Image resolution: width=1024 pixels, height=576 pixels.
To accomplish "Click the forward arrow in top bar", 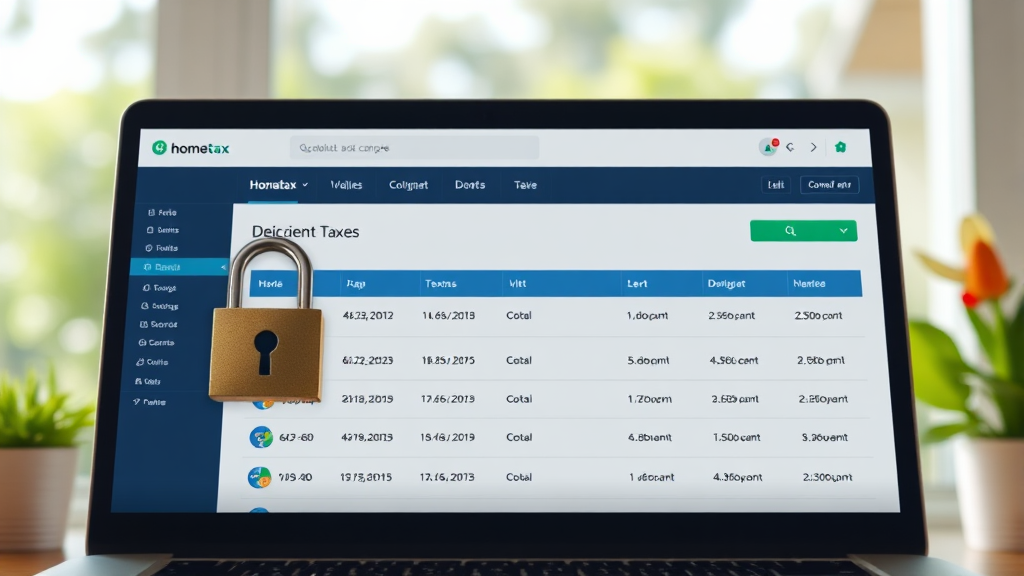I will (x=814, y=147).
